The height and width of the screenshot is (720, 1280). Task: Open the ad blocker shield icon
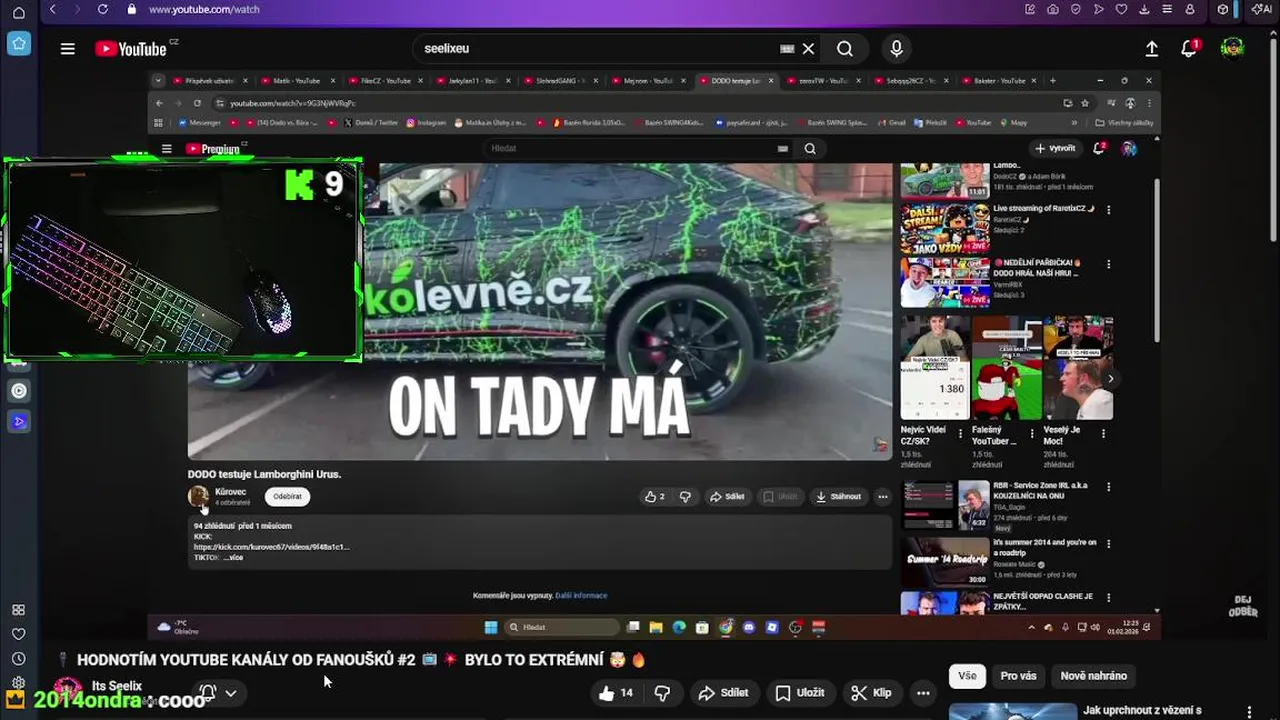click(x=1076, y=9)
